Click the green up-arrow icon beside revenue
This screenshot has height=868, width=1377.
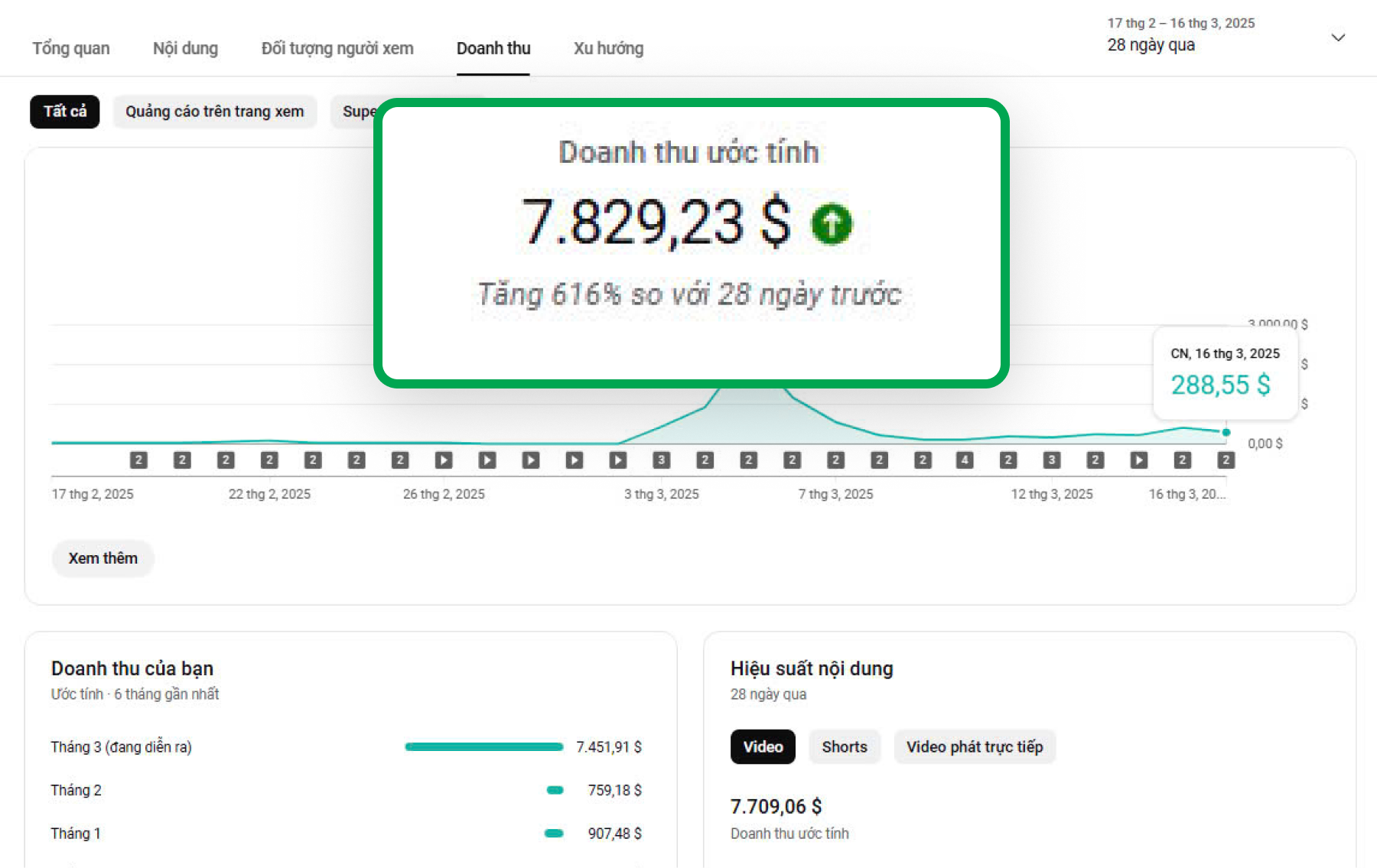tap(831, 224)
